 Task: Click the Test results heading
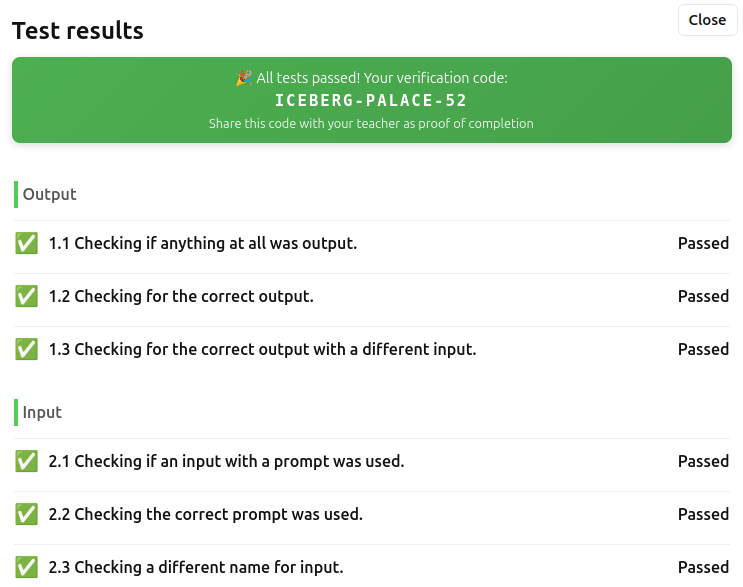pyautogui.click(x=78, y=31)
